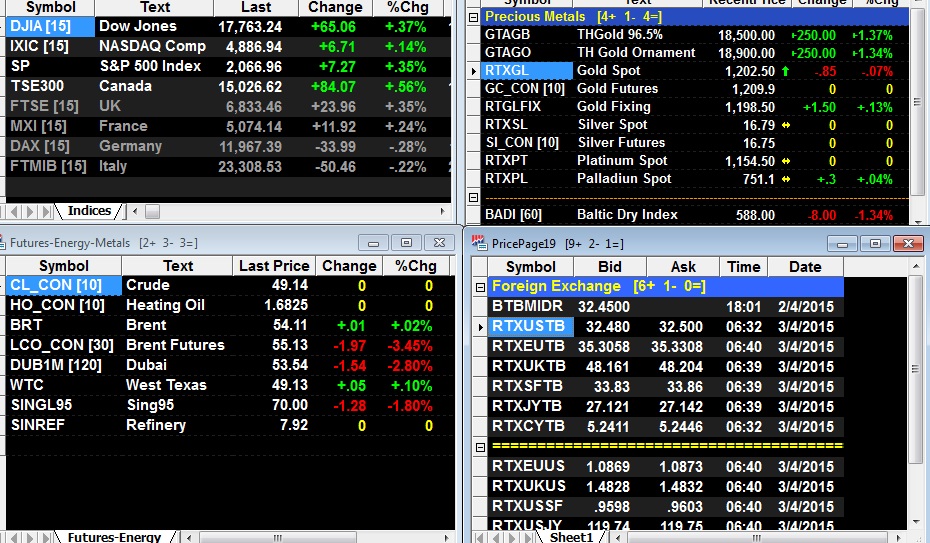Select the FTSE [15] UK row
This screenshot has height=543, width=930.
pos(228,107)
